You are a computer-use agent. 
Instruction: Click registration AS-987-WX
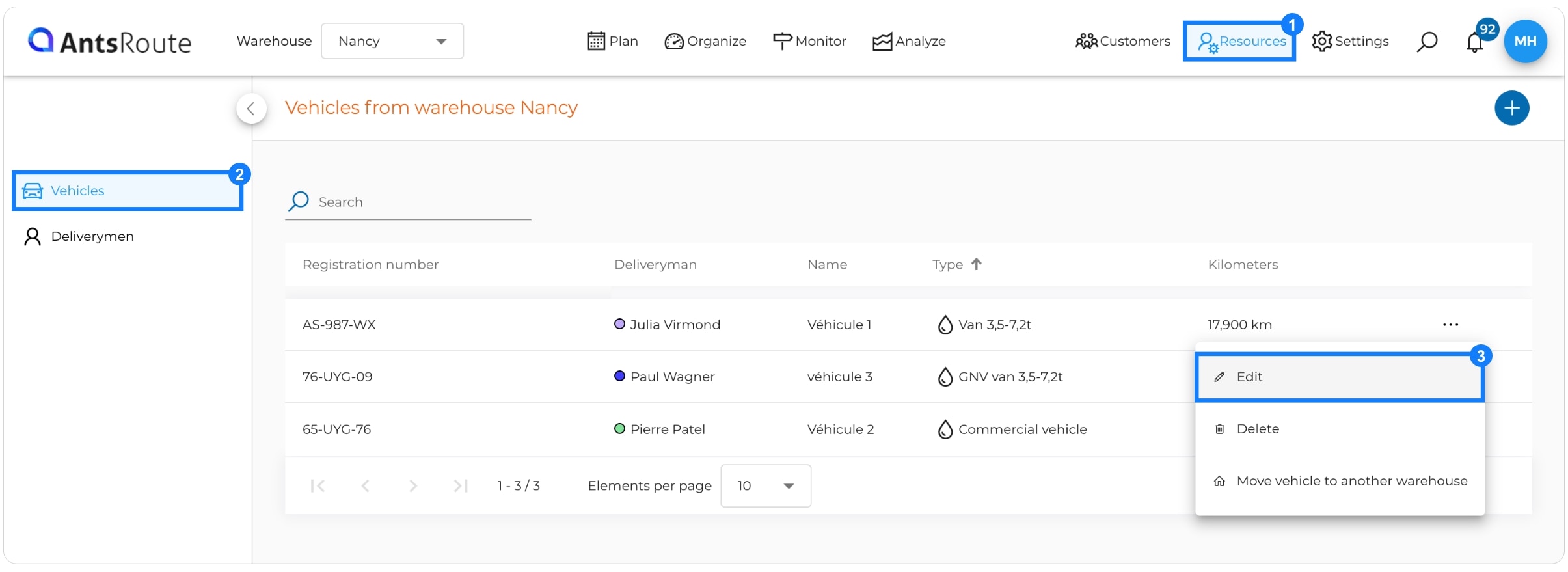click(x=339, y=325)
